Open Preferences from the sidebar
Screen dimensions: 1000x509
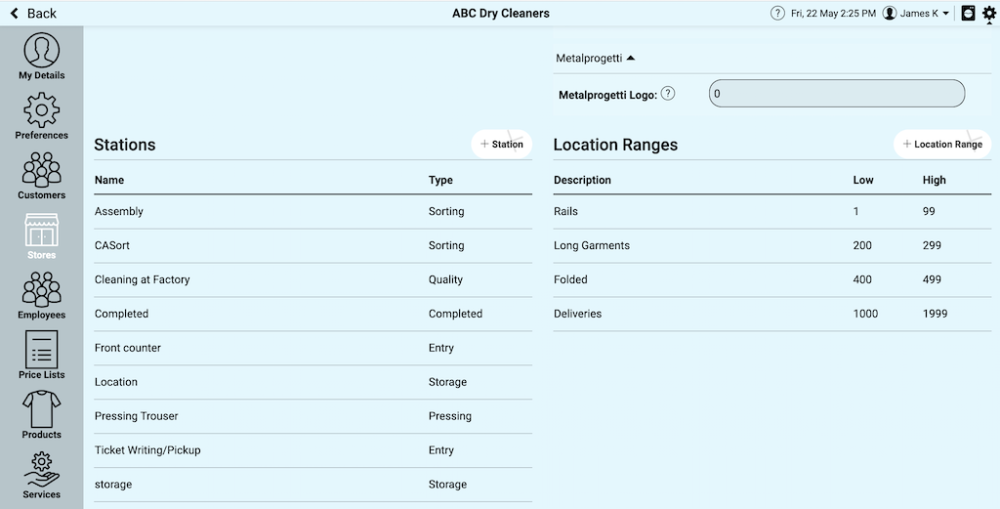pyautogui.click(x=41, y=115)
